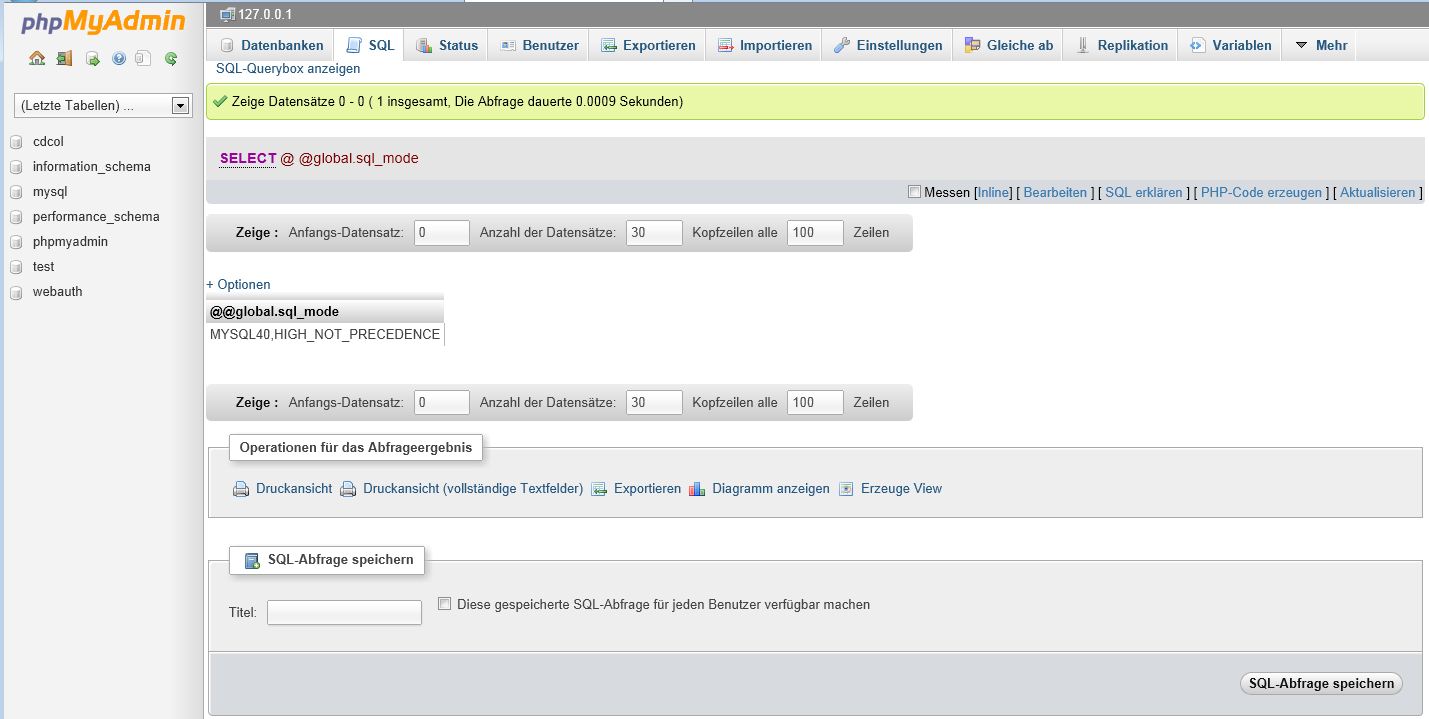Screen dimensions: 1429x719
Task: Click the SQL-Querybox anzeigen link
Action: [x=288, y=69]
